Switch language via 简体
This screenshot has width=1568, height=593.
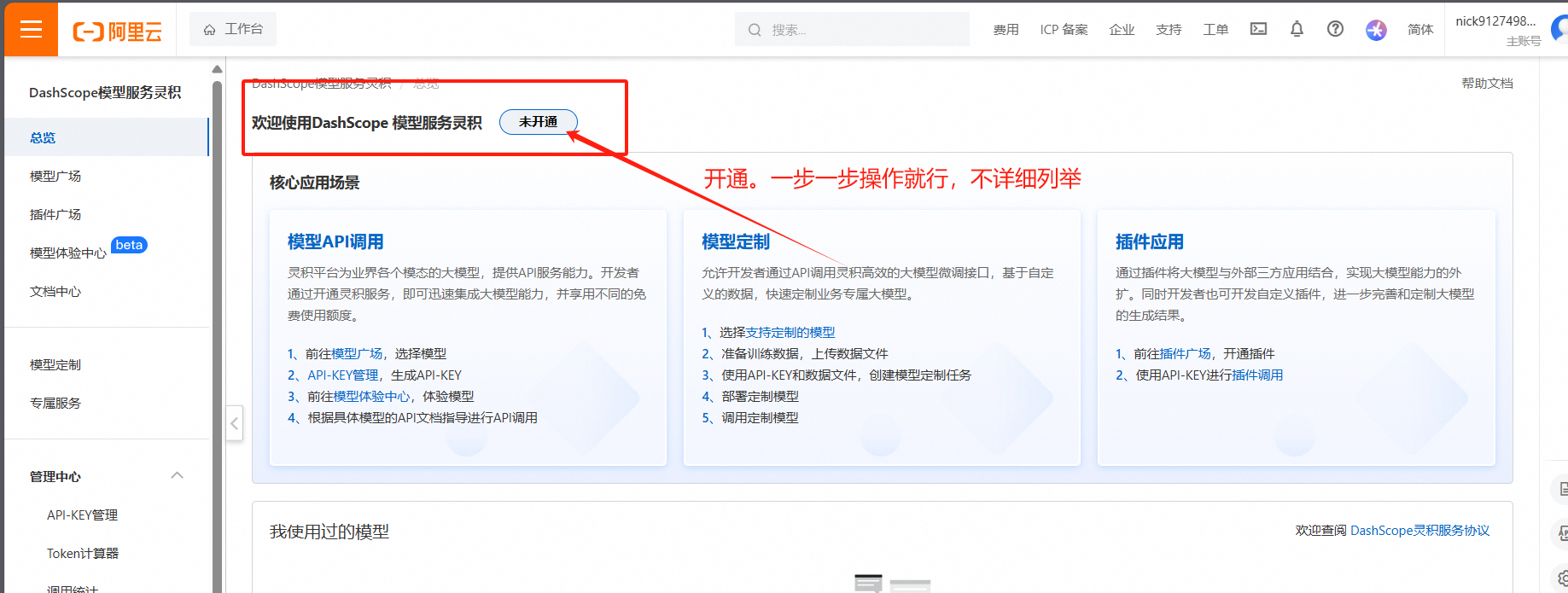[x=1420, y=30]
